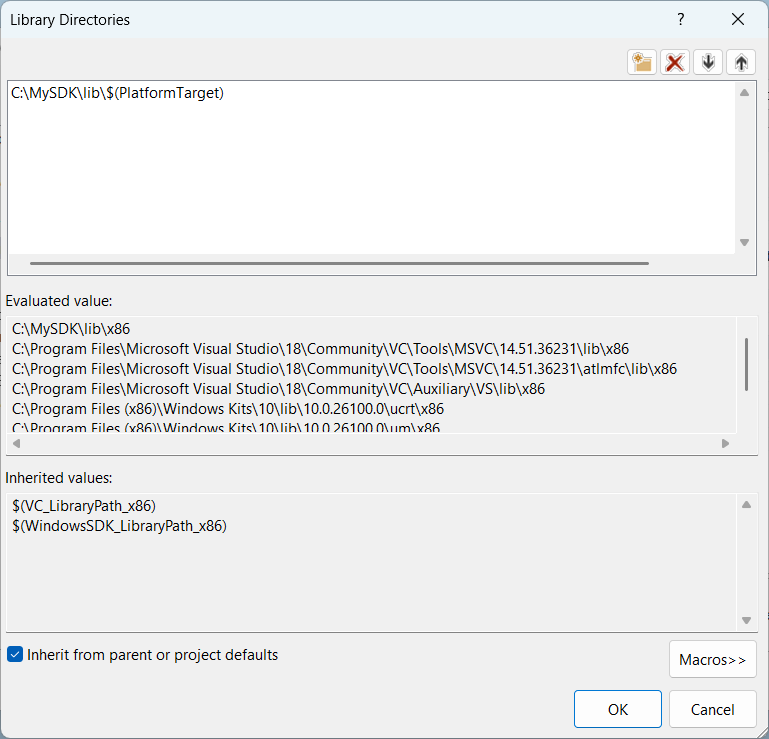
Task: Select the $(VC_LibraryPath_x86) inherited value
Action: [84, 506]
